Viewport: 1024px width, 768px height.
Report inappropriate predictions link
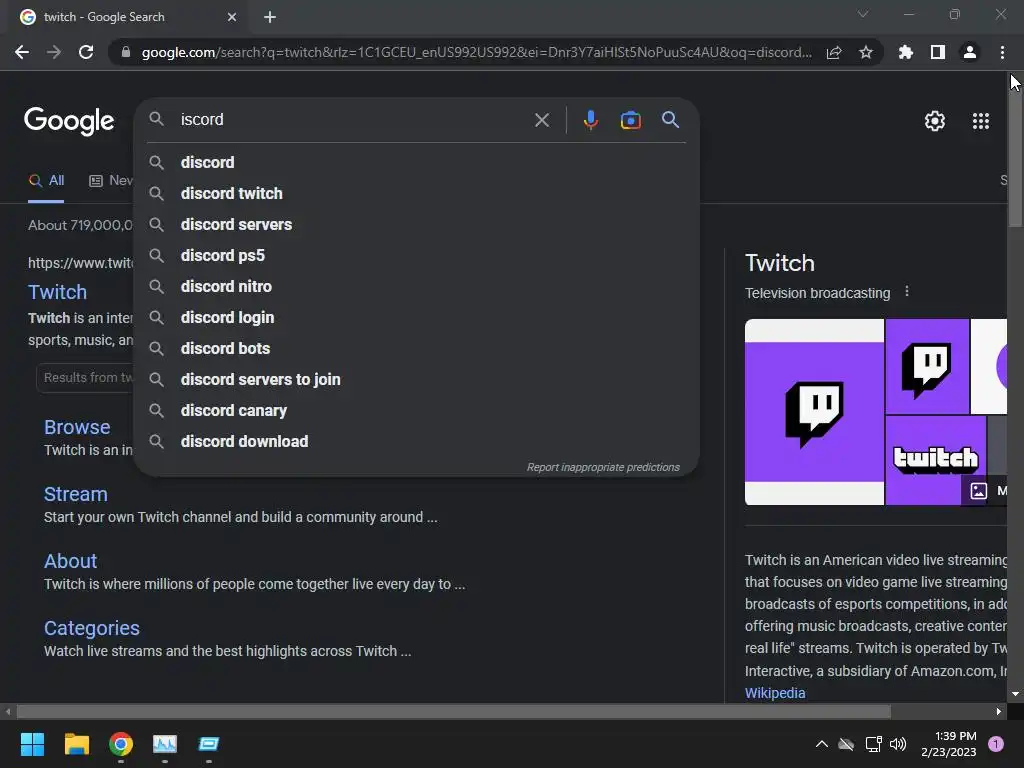(603, 468)
